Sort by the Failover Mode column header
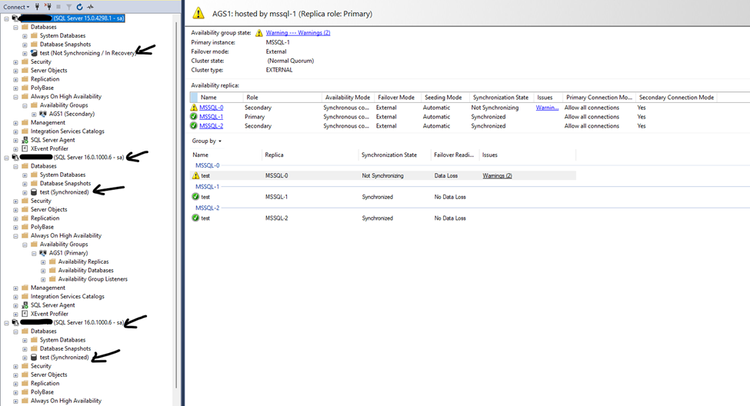The height and width of the screenshot is (406, 750). pos(397,98)
